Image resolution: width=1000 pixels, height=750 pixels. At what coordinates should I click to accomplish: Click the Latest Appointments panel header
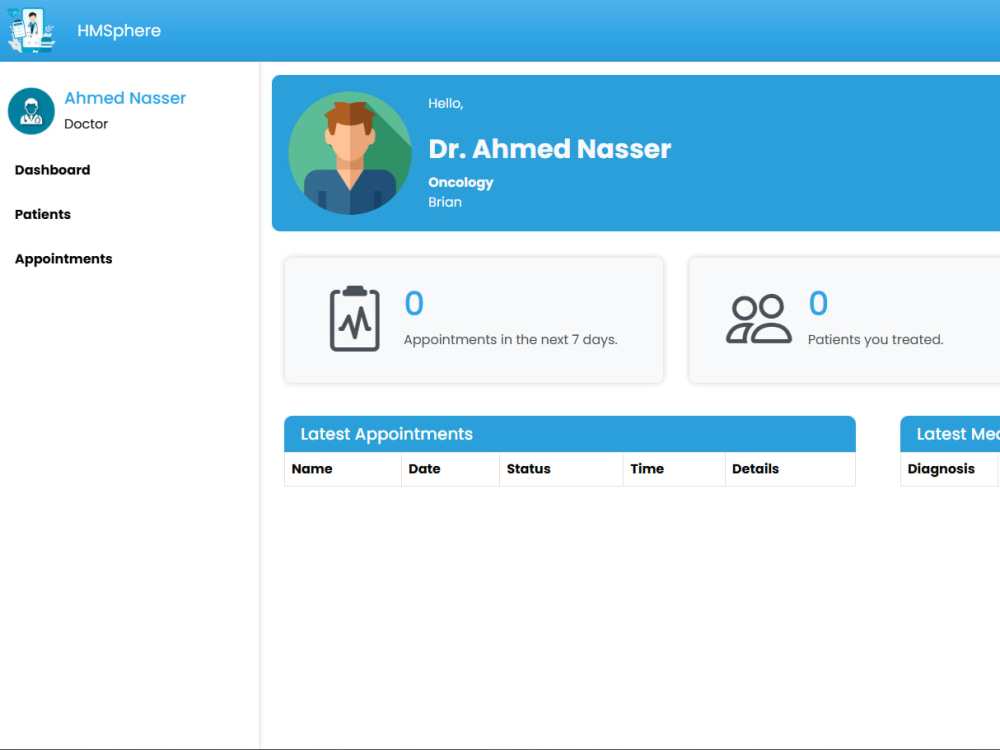[x=570, y=434]
